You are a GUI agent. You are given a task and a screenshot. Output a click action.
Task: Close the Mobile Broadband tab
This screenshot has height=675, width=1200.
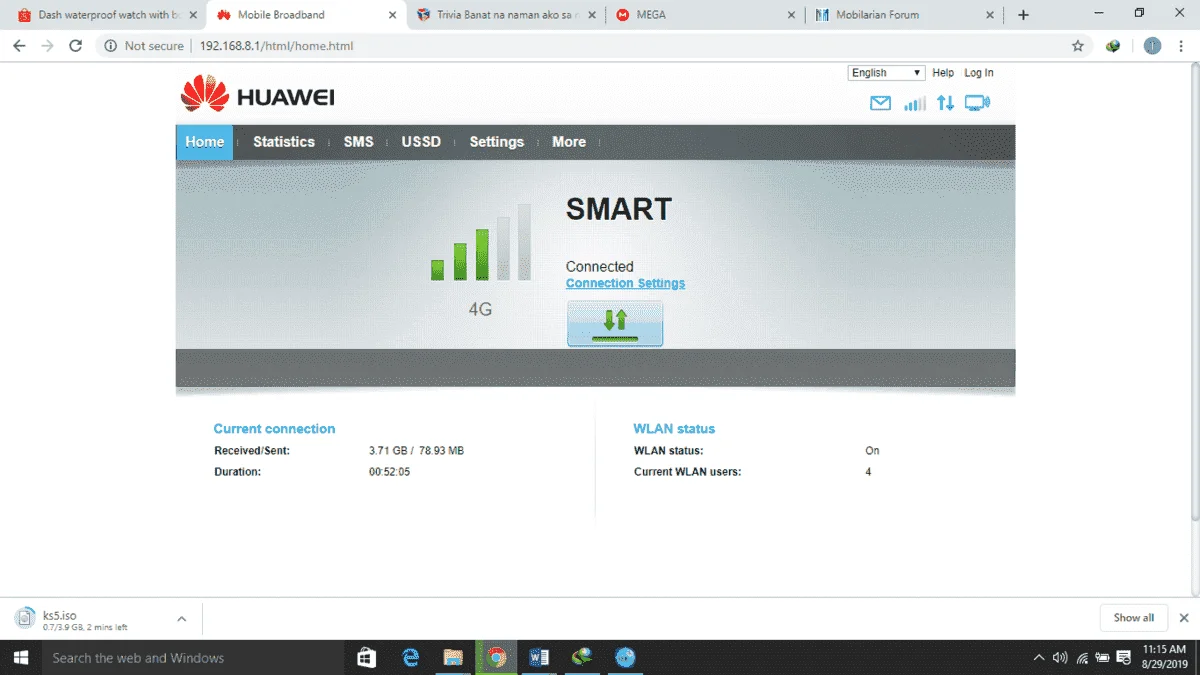pos(392,15)
